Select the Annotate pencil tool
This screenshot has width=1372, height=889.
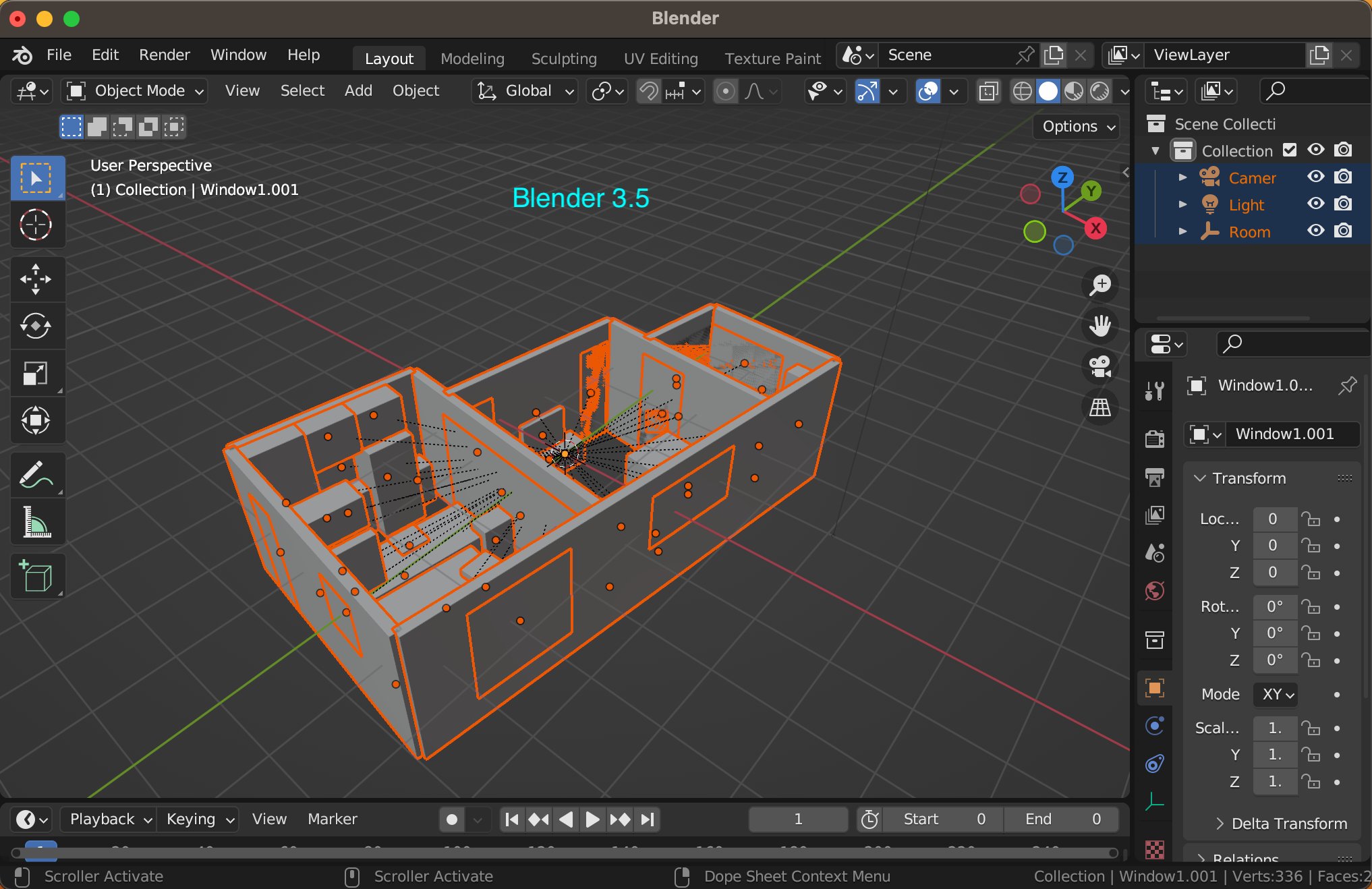tap(36, 475)
